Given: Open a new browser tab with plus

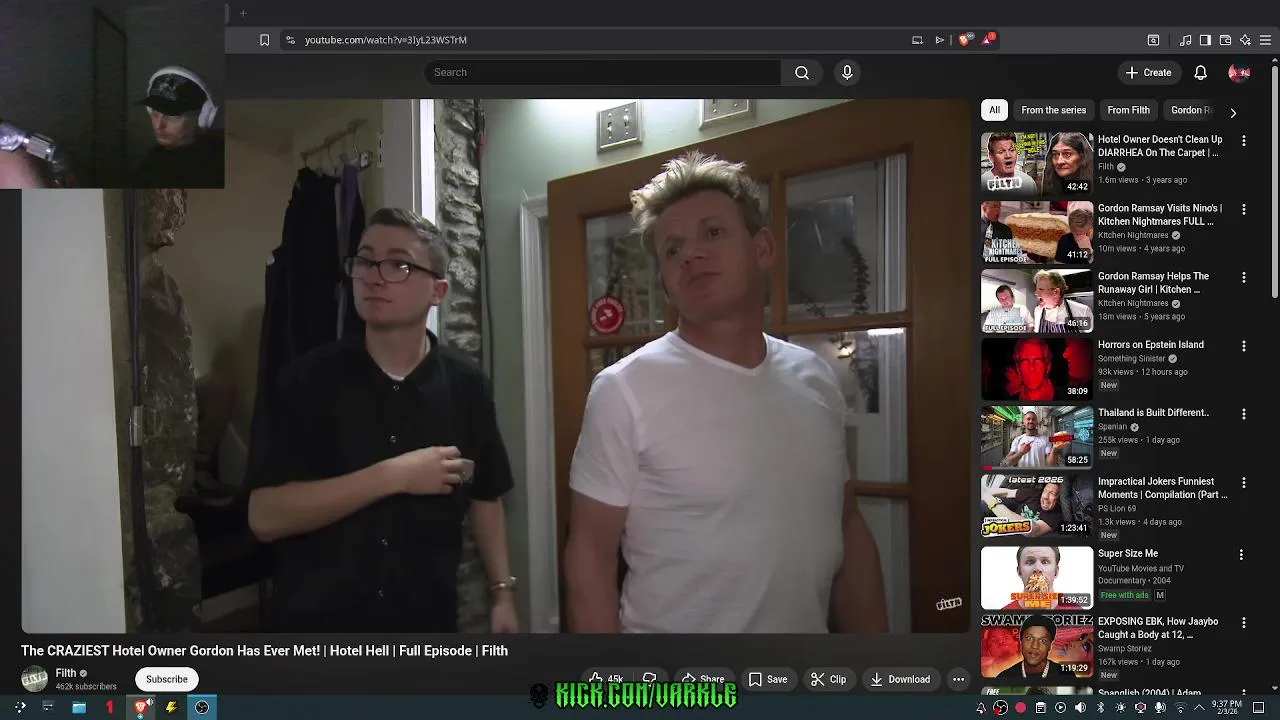Looking at the screenshot, I should 243,13.
